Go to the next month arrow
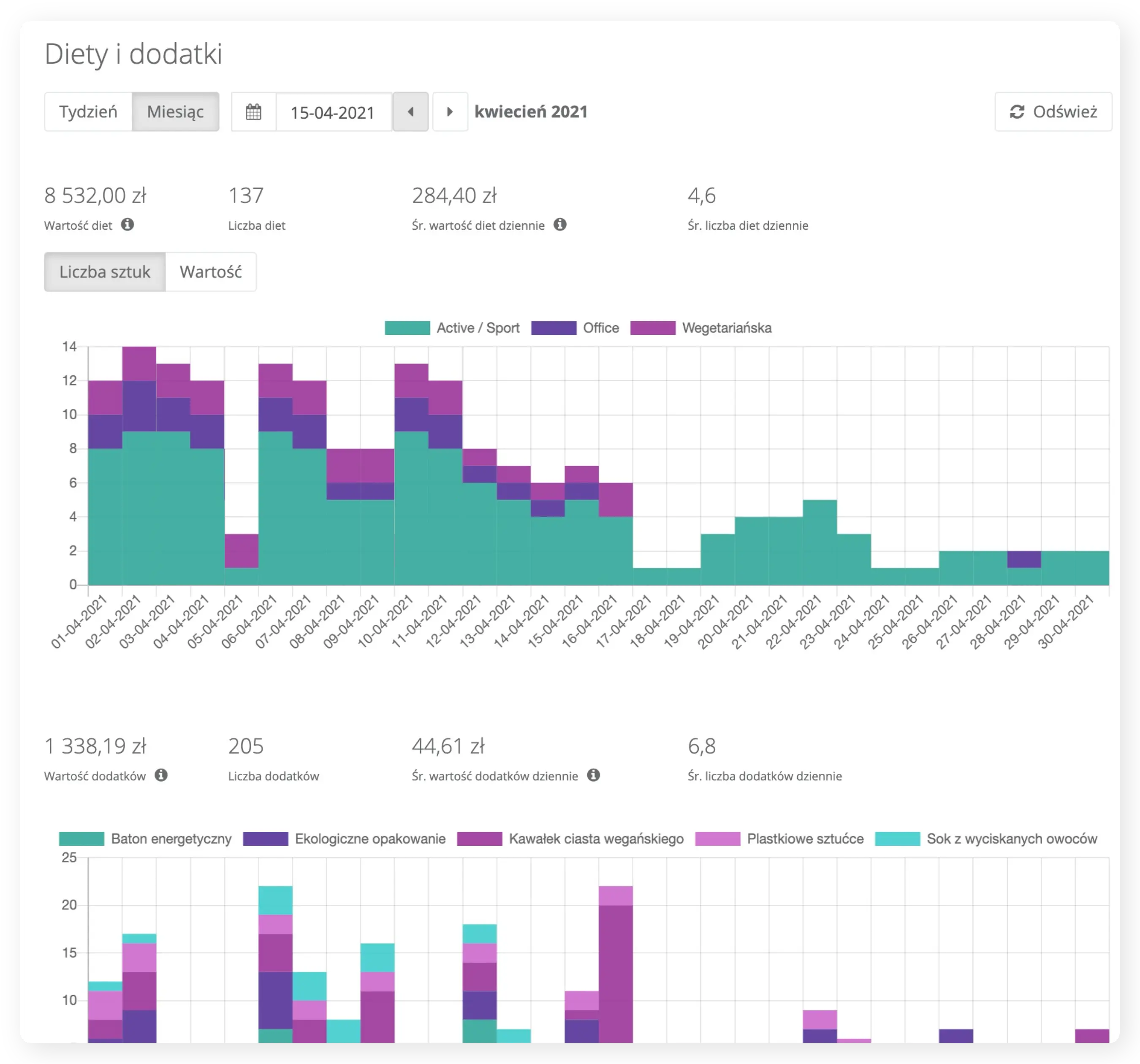This screenshot has height=1064, width=1140. (x=450, y=112)
